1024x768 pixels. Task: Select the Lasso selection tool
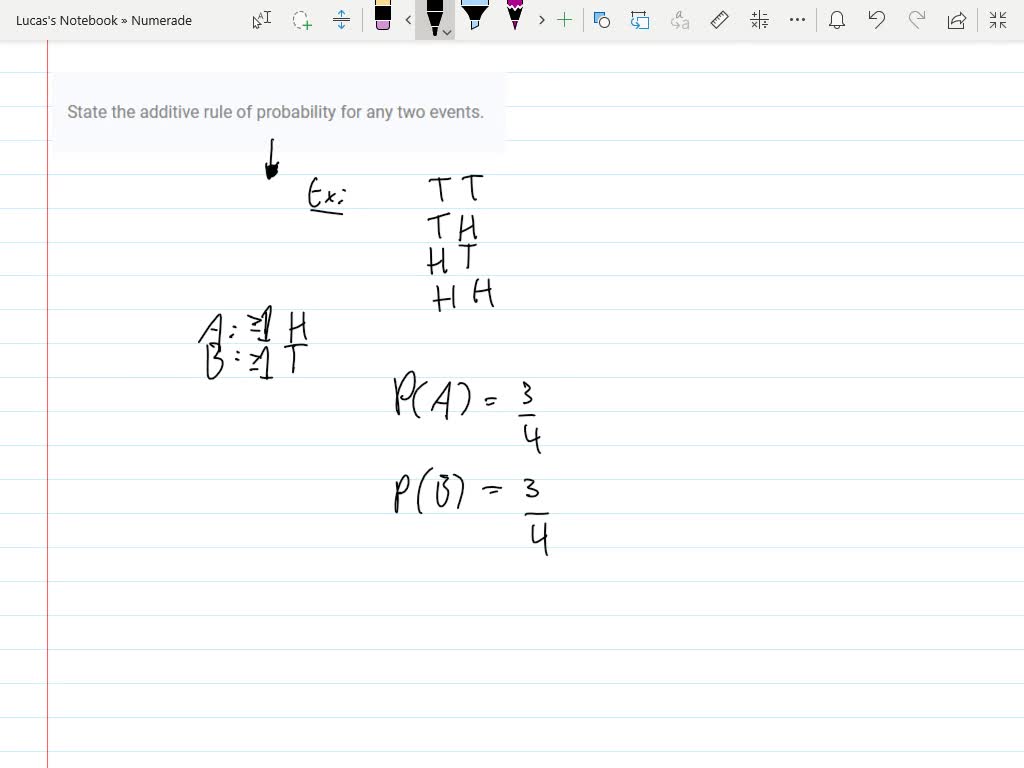coord(301,20)
